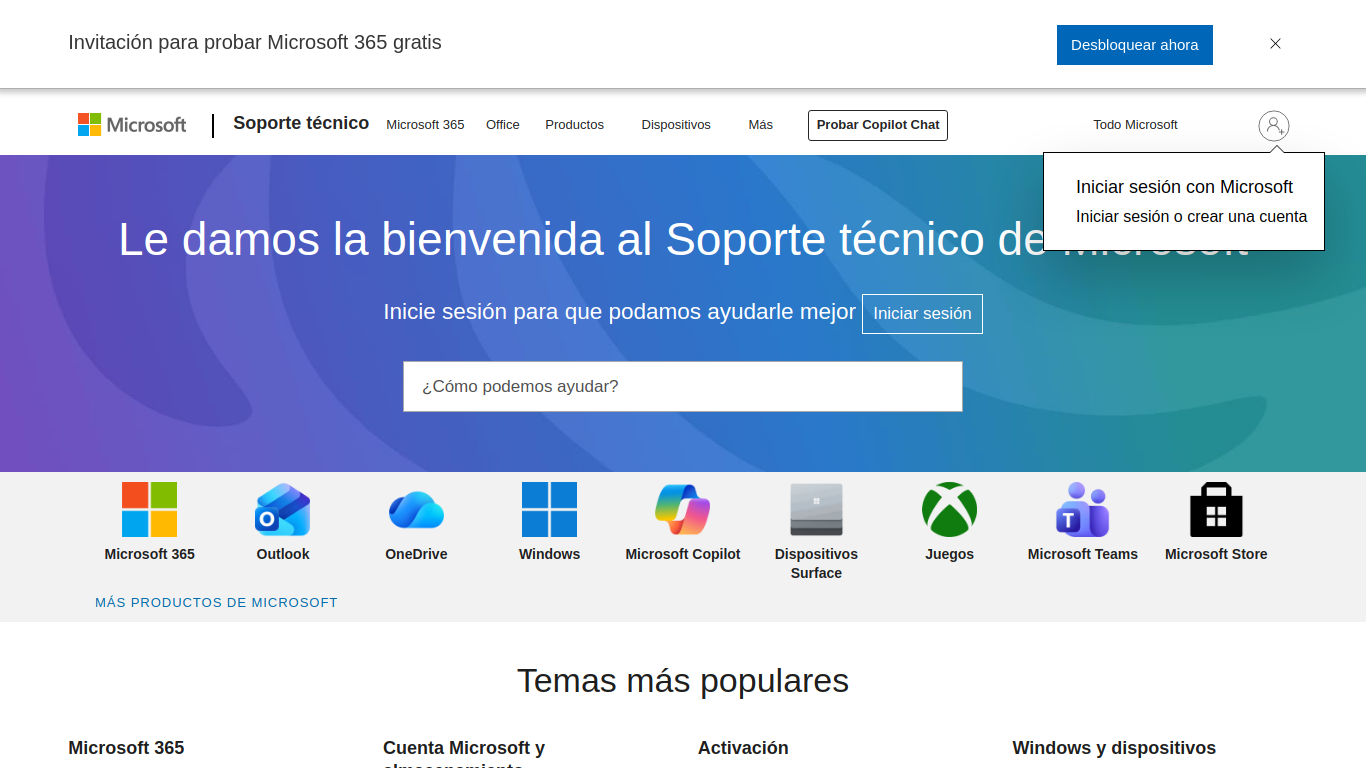The width and height of the screenshot is (1366, 768).
Task: Close the Microsoft 365 invitation banner
Action: pyautogui.click(x=1275, y=44)
